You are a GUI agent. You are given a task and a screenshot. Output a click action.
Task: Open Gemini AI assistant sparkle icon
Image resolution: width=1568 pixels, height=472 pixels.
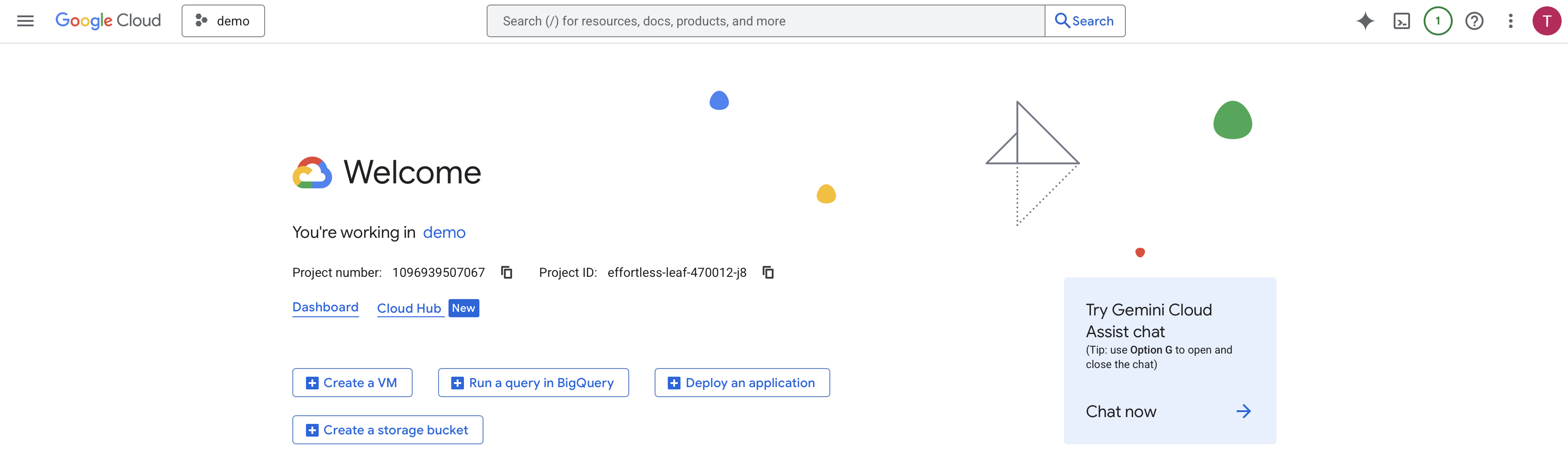1365,21
